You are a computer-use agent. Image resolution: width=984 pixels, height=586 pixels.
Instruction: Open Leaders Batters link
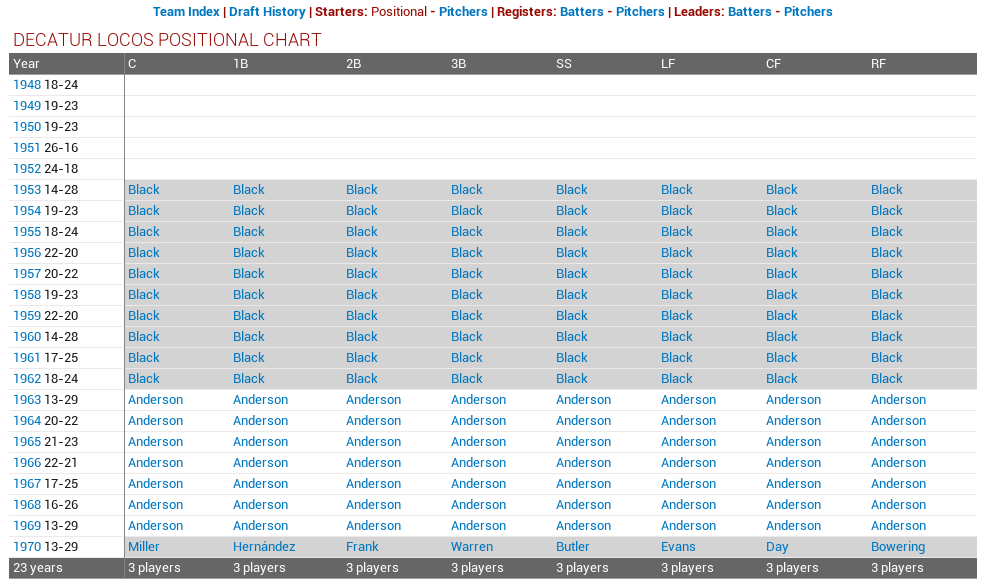coord(749,12)
